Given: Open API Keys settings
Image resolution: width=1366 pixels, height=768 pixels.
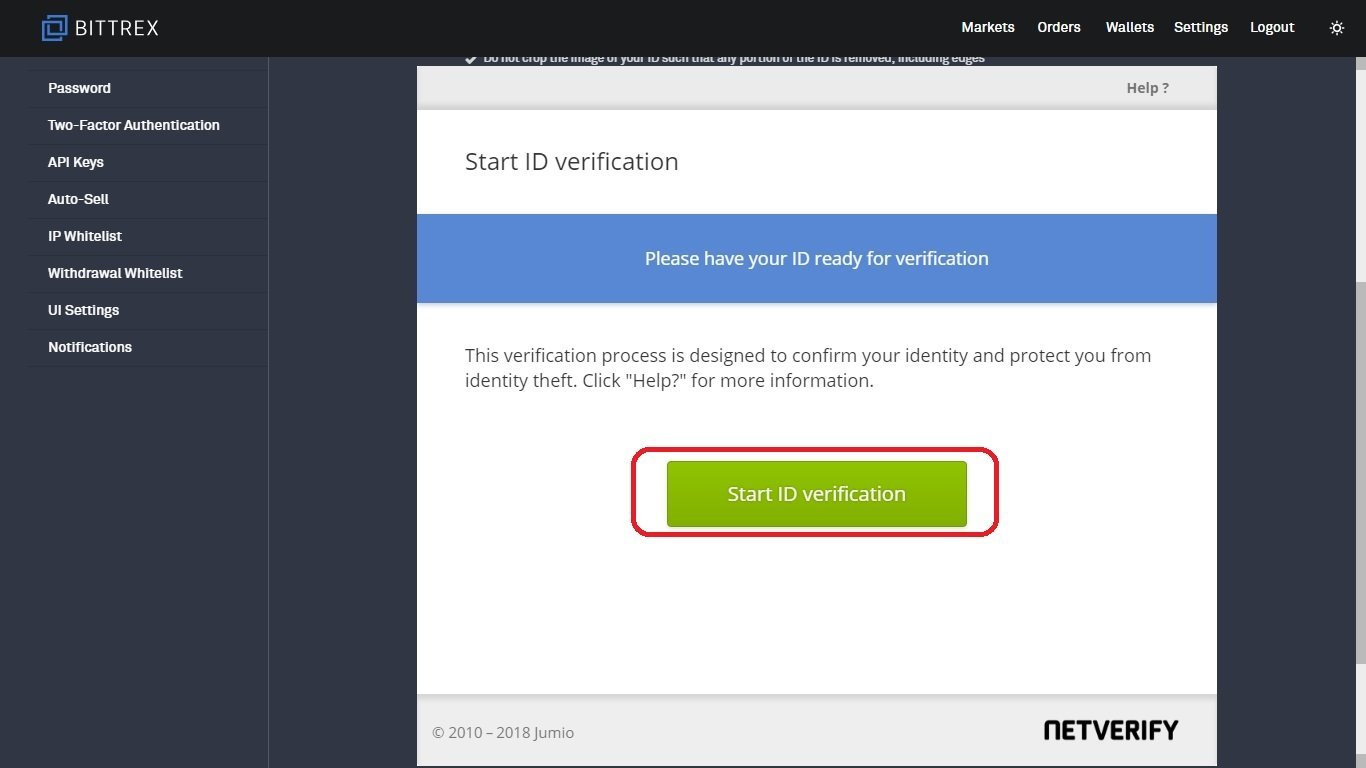Looking at the screenshot, I should click(x=148, y=162).
